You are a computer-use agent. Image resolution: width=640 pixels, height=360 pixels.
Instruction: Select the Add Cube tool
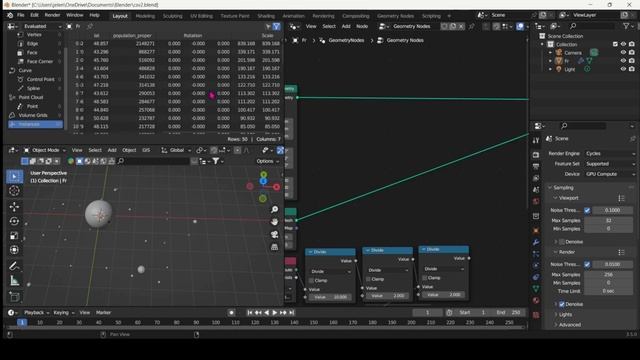tap(14, 297)
